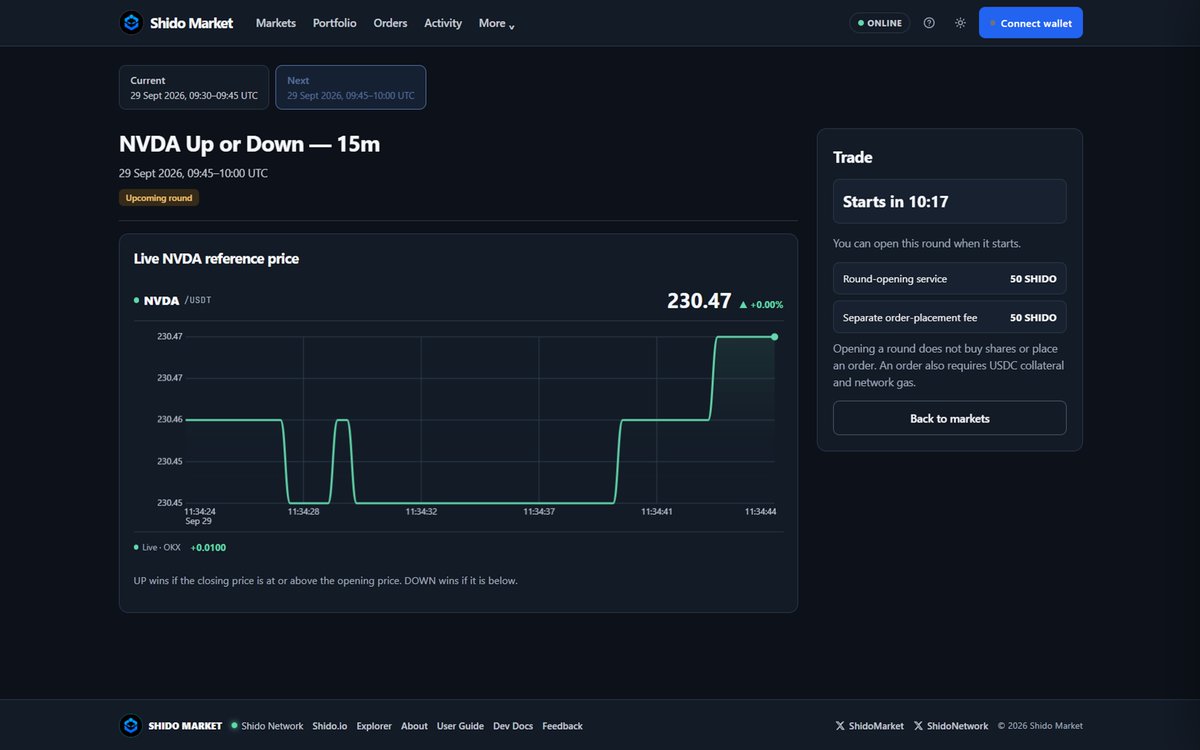Click the +0.00% percentage change
The width and height of the screenshot is (1200, 750).
pyautogui.click(x=767, y=304)
